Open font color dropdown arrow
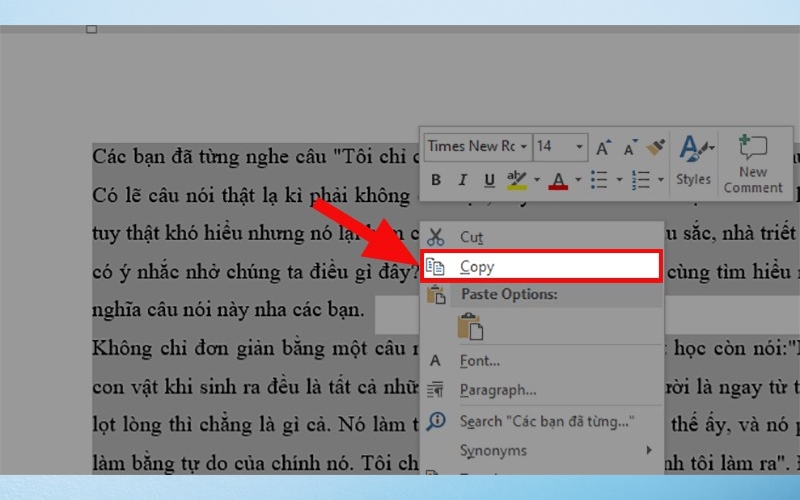Viewport: 800px width, 500px height. click(x=578, y=180)
